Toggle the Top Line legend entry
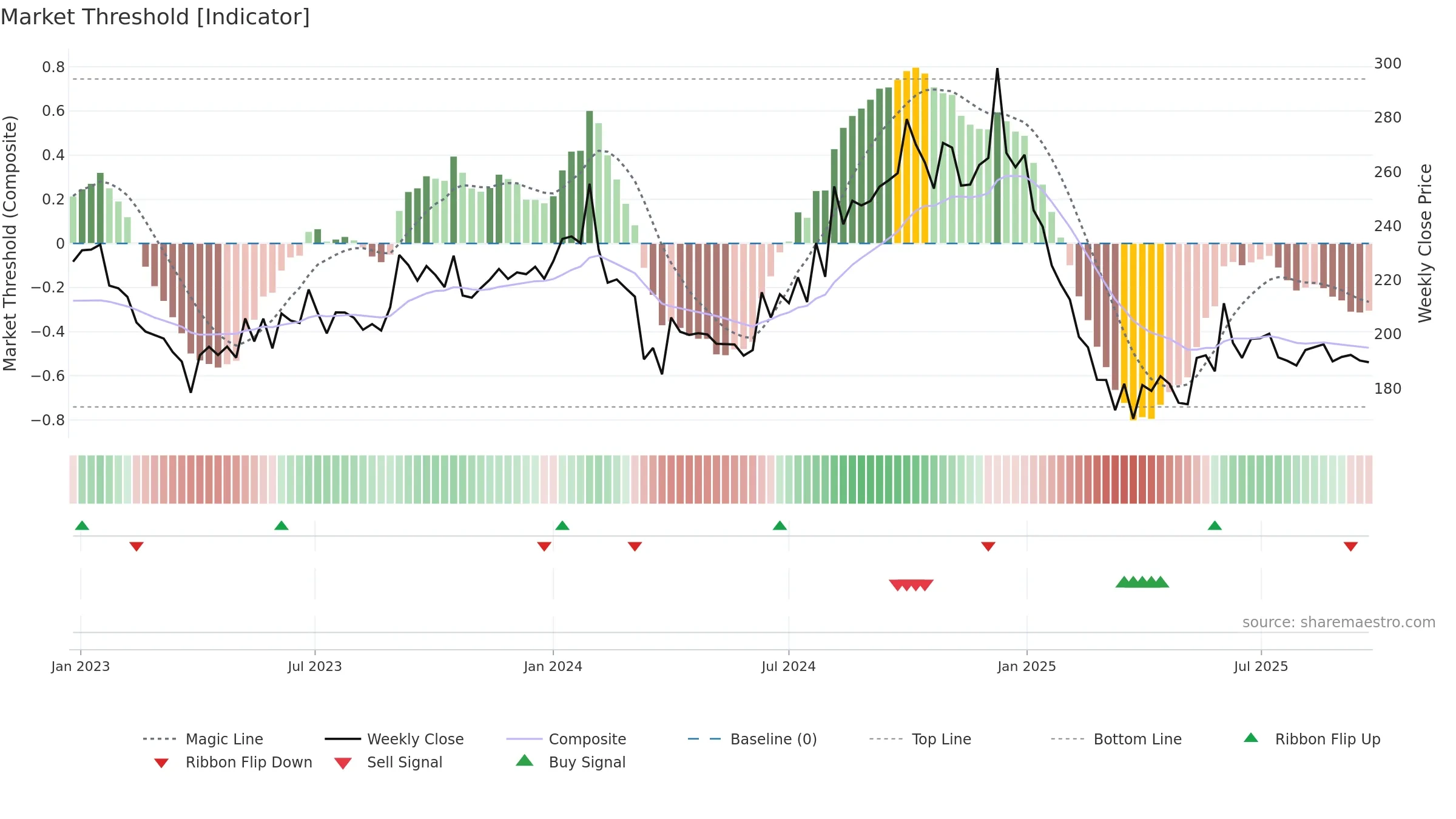 [x=920, y=739]
